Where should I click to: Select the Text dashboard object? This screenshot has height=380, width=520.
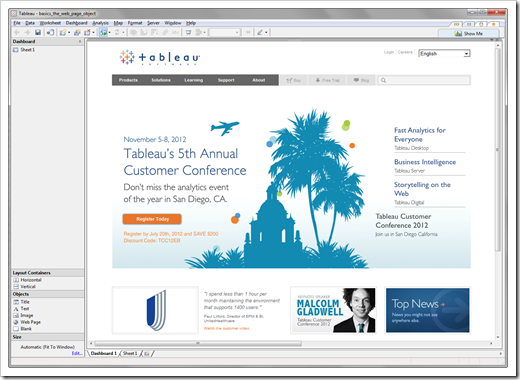(x=21, y=309)
